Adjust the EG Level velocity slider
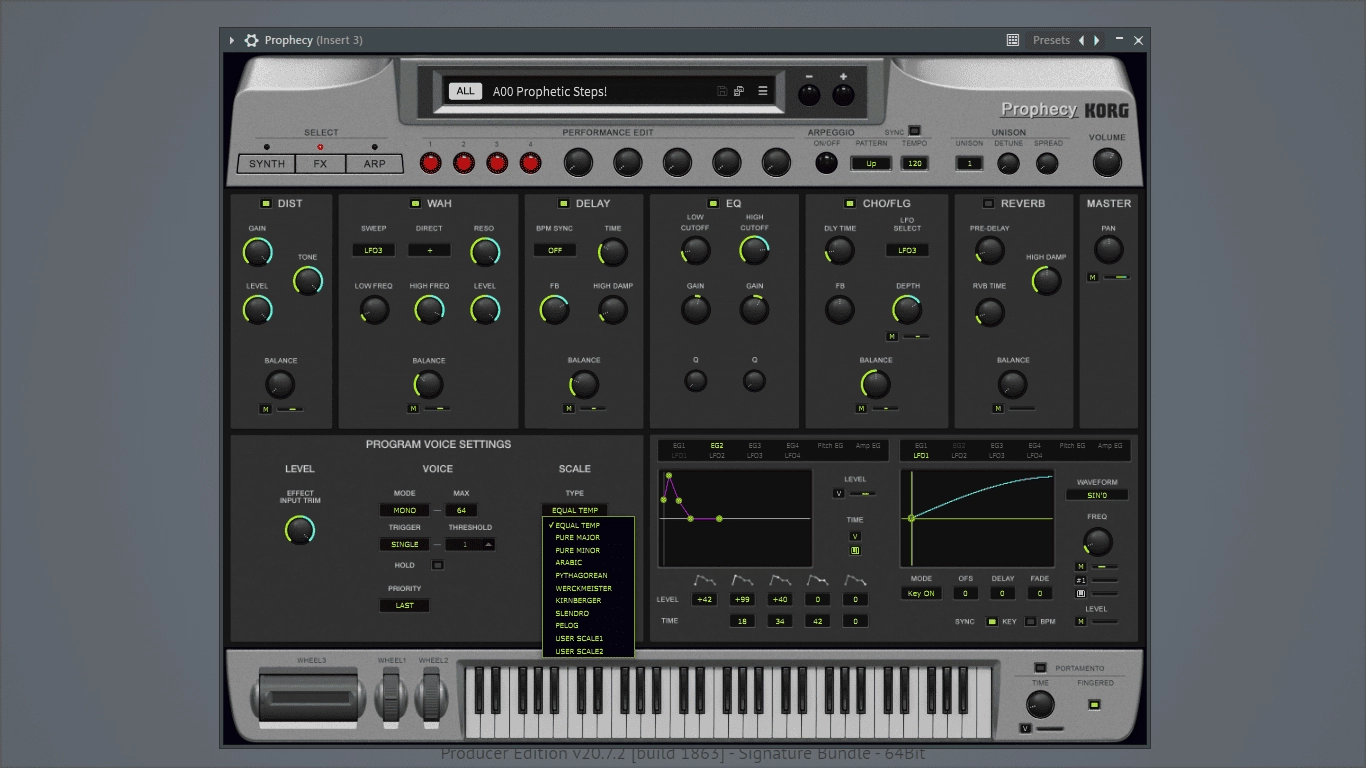1366x768 pixels. coord(862,493)
